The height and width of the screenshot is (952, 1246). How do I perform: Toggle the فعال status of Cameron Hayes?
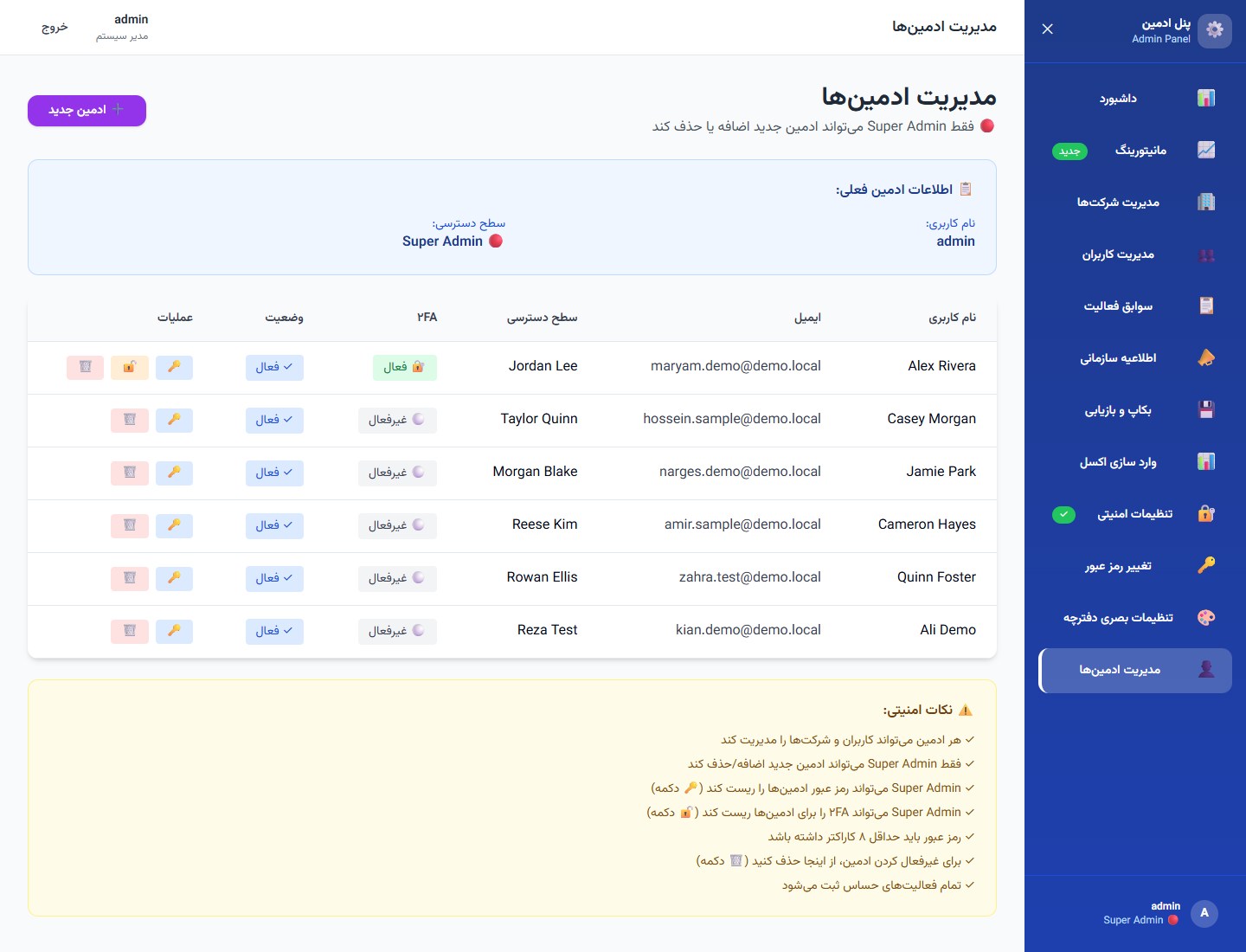tap(274, 525)
